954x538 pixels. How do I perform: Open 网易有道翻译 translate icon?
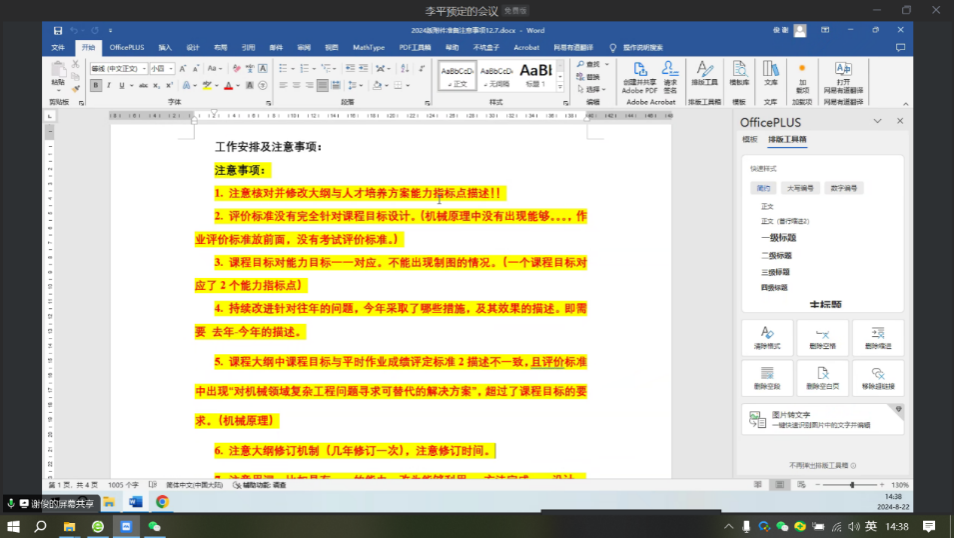(843, 75)
